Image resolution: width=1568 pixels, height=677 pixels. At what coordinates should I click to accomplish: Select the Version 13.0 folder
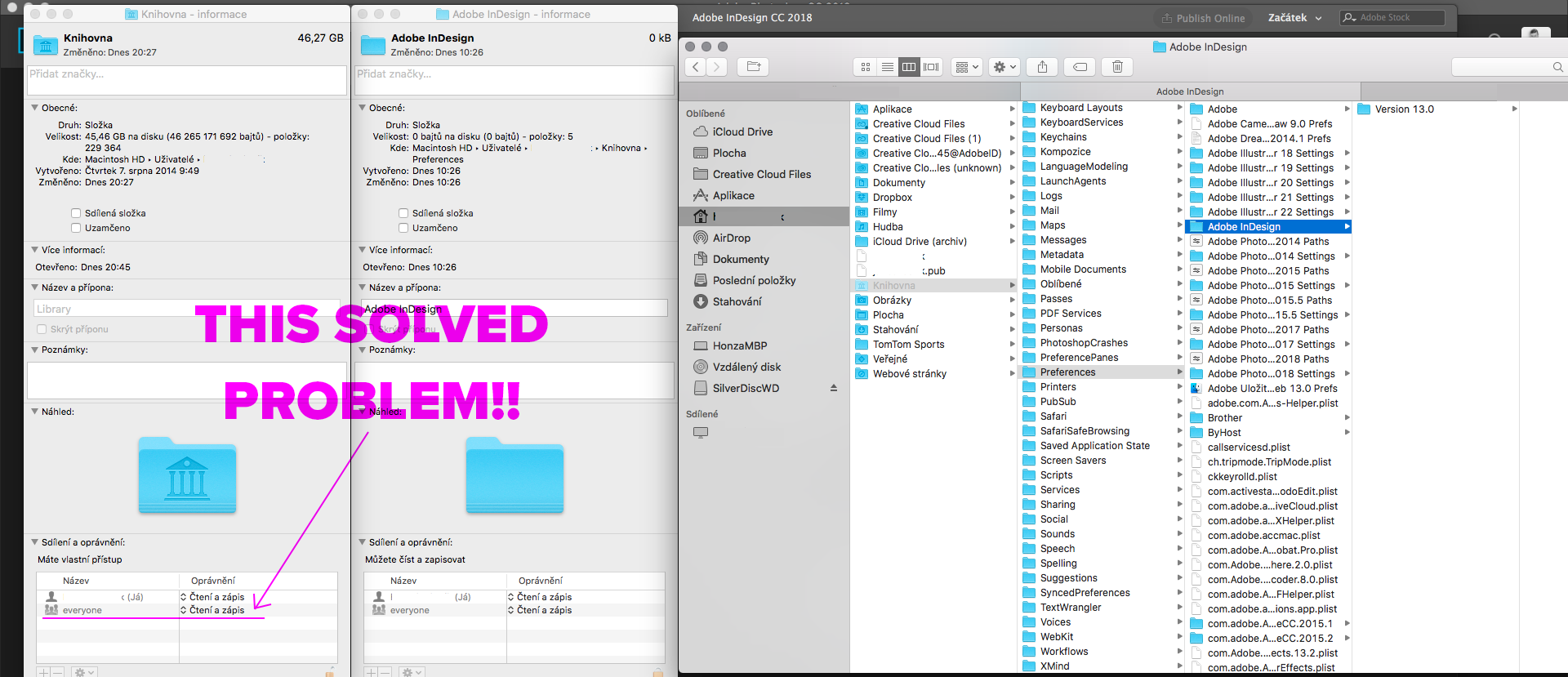pos(1437,109)
